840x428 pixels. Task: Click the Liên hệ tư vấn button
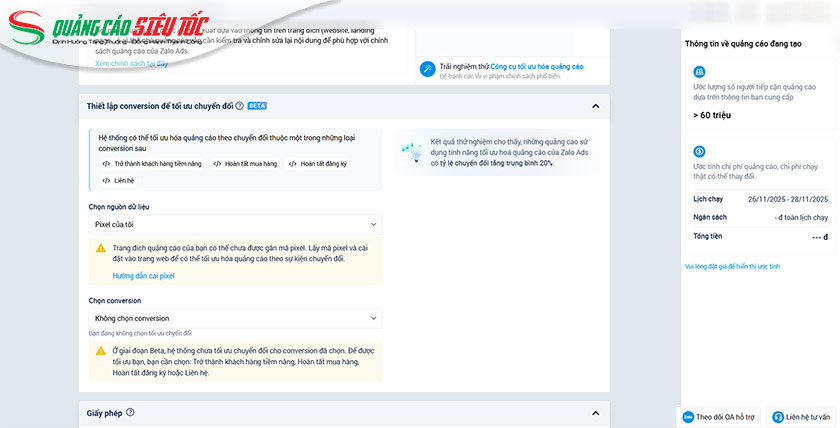click(802, 416)
